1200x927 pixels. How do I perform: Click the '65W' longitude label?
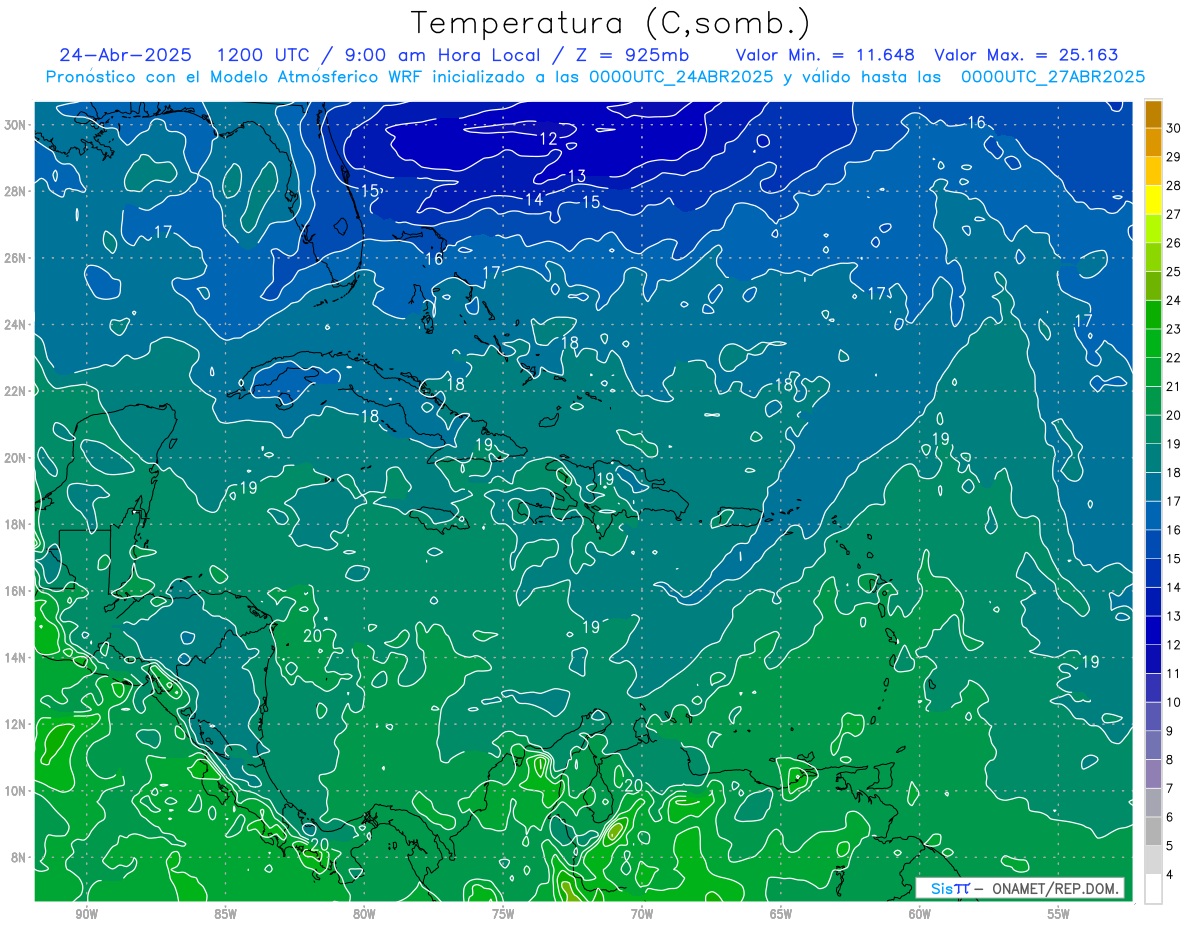(x=781, y=915)
